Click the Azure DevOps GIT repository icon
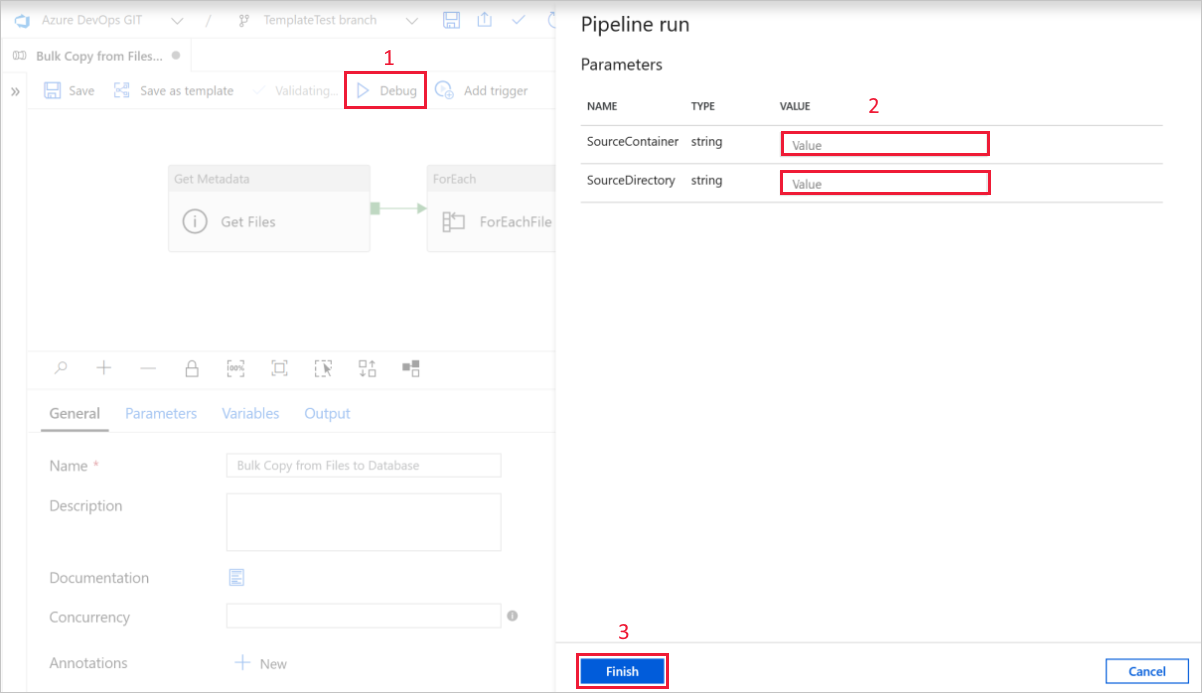The width and height of the screenshot is (1202, 693). click(x=21, y=20)
